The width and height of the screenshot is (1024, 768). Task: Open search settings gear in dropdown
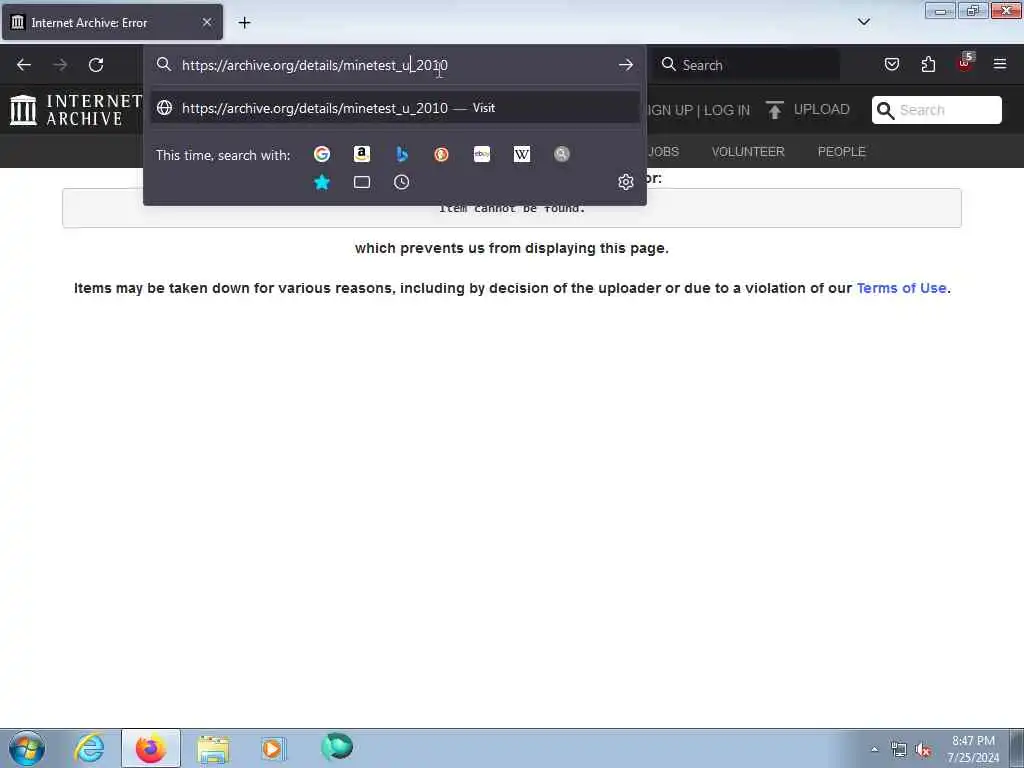coord(626,182)
